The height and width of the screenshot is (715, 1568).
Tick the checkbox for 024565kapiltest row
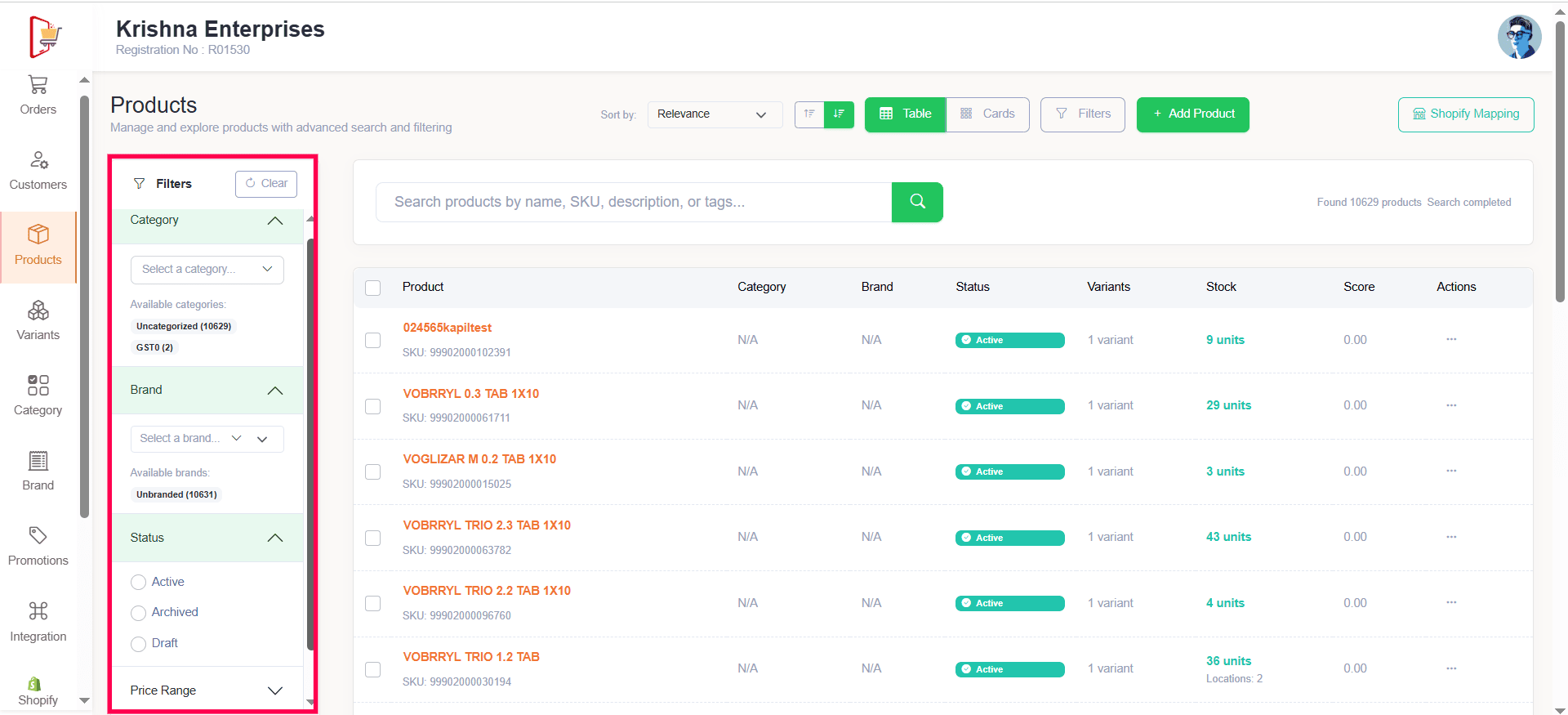373,340
